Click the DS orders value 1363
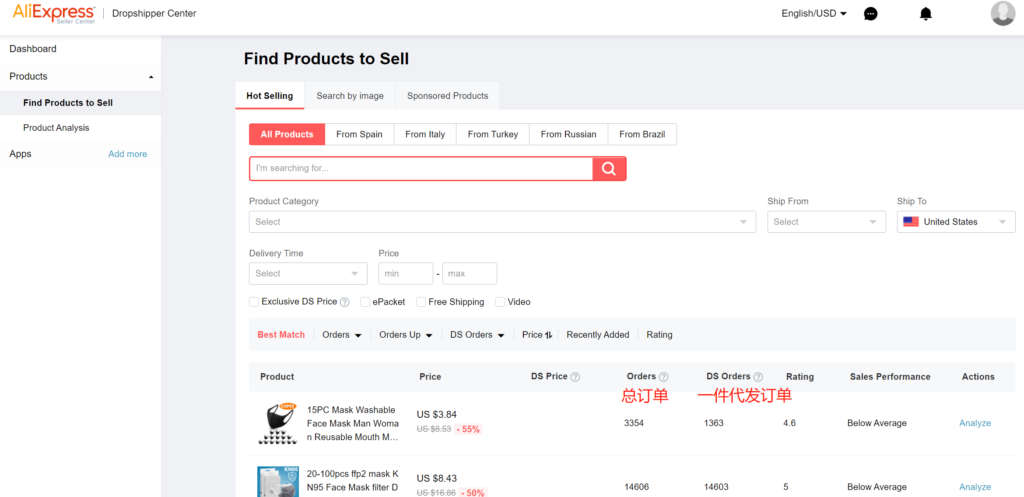Viewport: 1024px width, 497px height. coord(714,423)
